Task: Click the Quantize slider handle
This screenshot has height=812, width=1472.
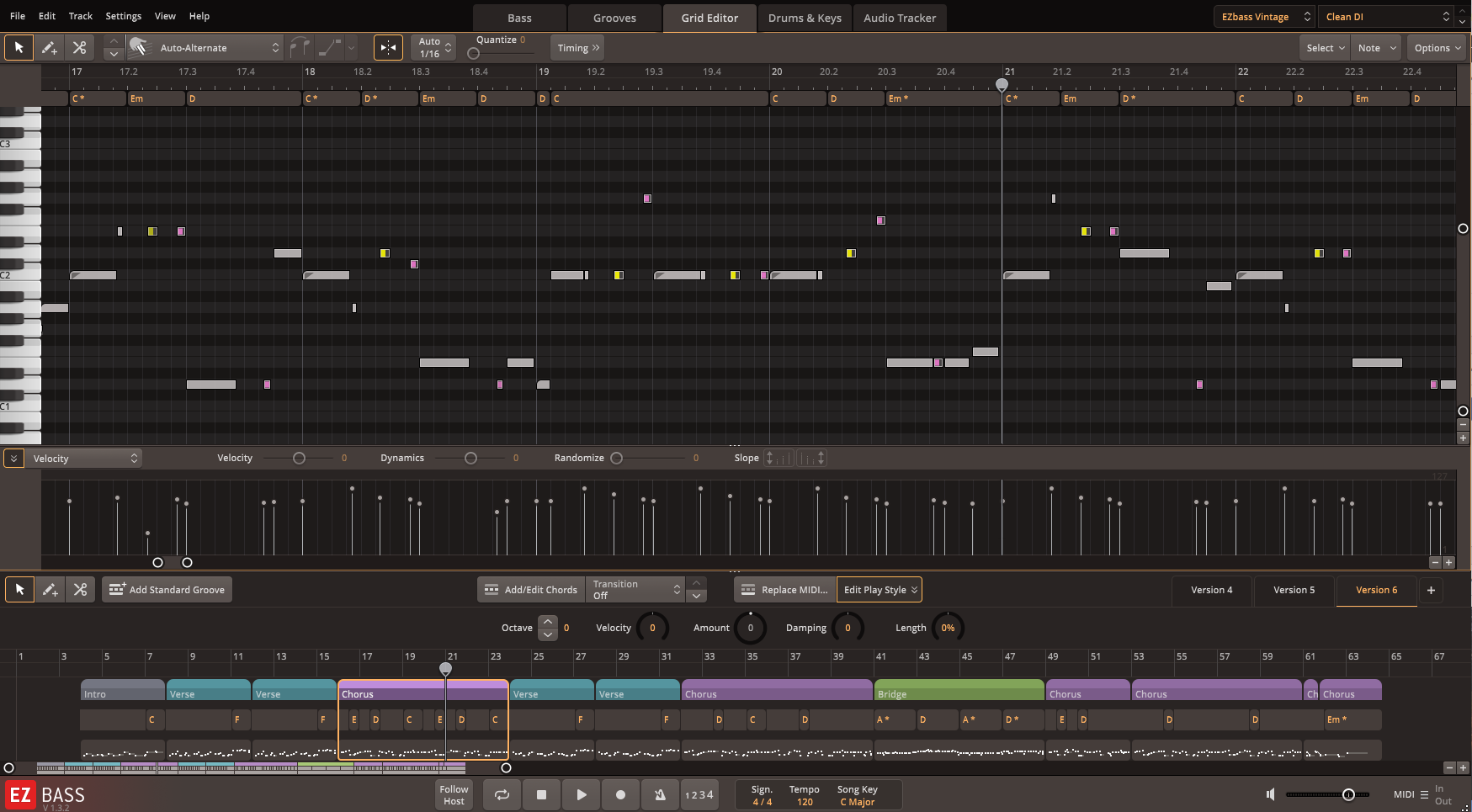Action: (474, 54)
